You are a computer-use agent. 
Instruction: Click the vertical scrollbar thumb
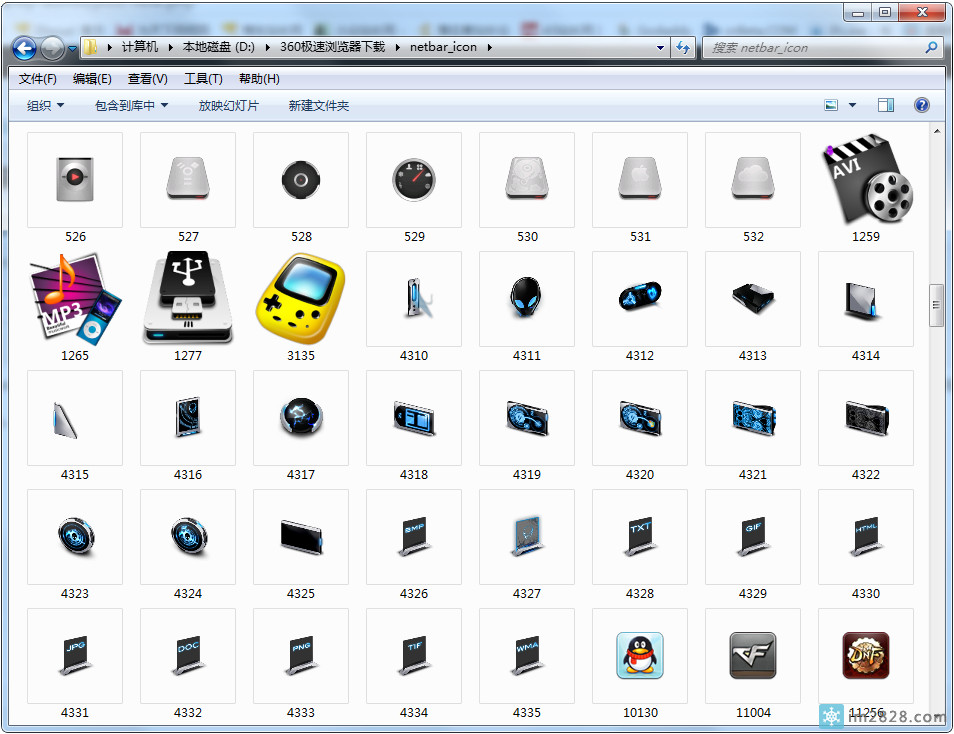[937, 305]
